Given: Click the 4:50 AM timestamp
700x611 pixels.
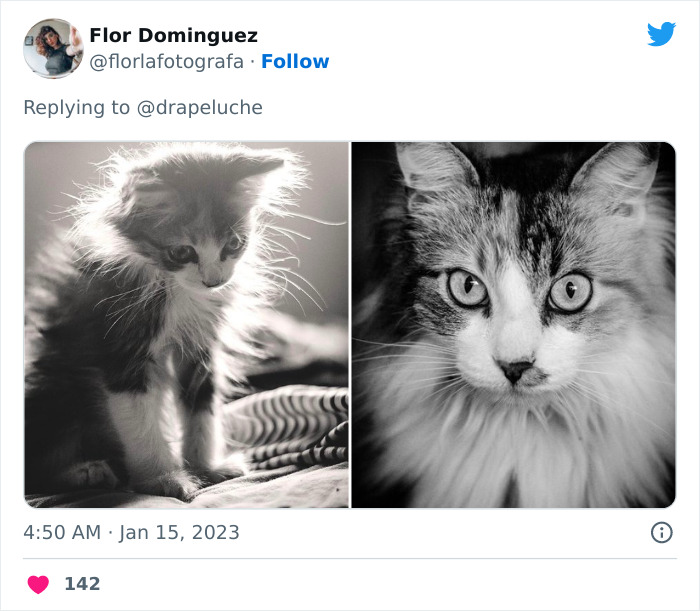Looking at the screenshot, I should tap(62, 532).
